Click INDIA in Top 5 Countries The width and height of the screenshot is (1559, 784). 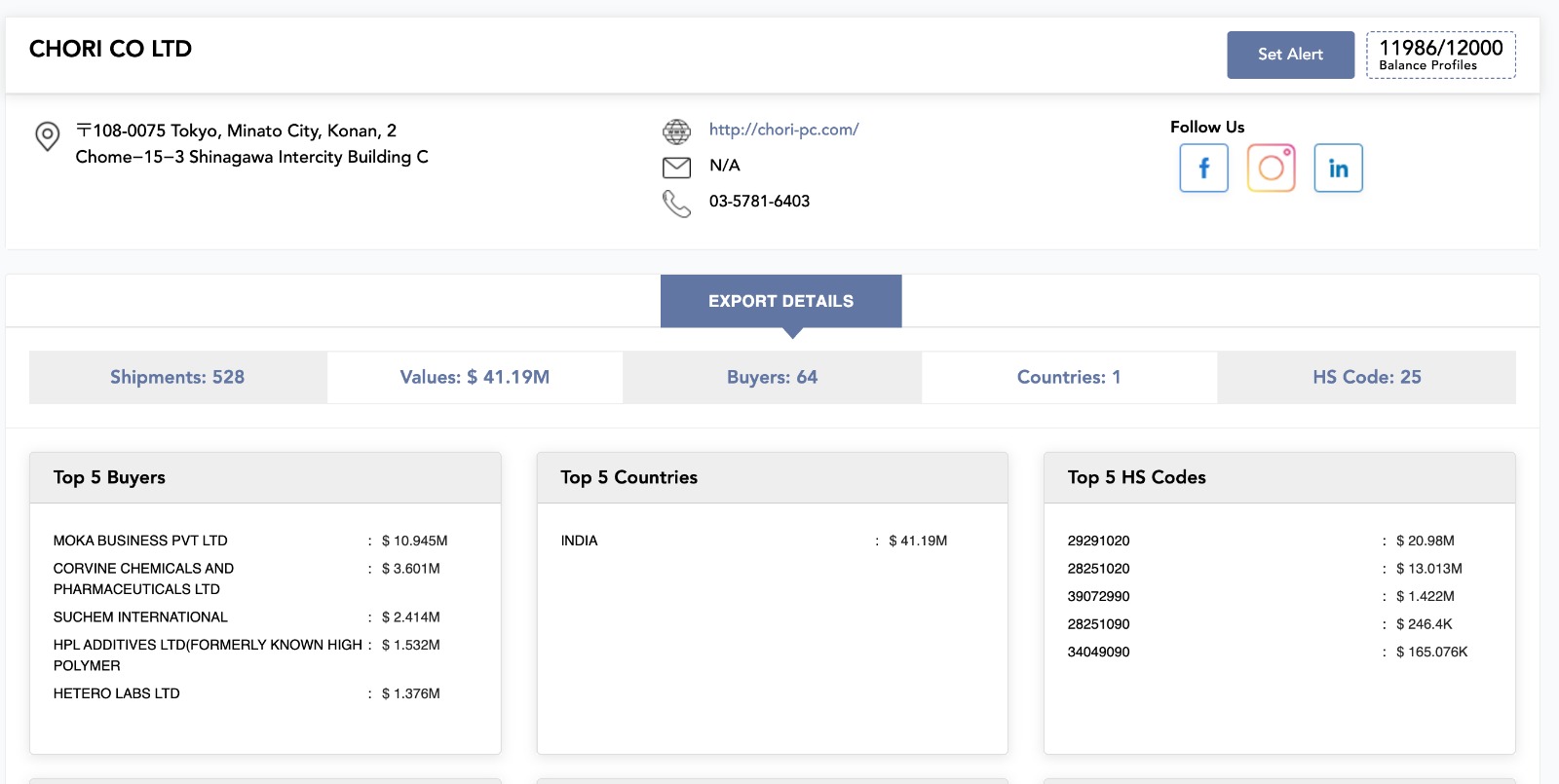579,541
